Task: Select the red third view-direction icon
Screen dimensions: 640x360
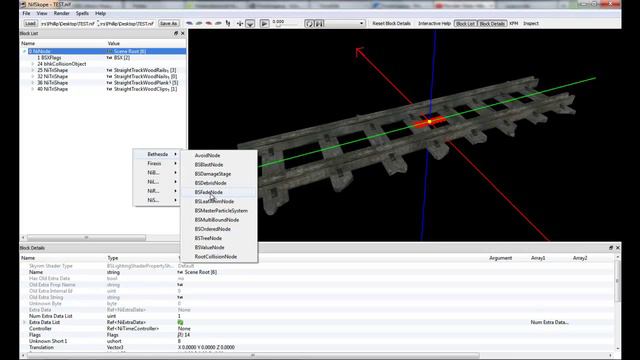Action: coord(209,23)
